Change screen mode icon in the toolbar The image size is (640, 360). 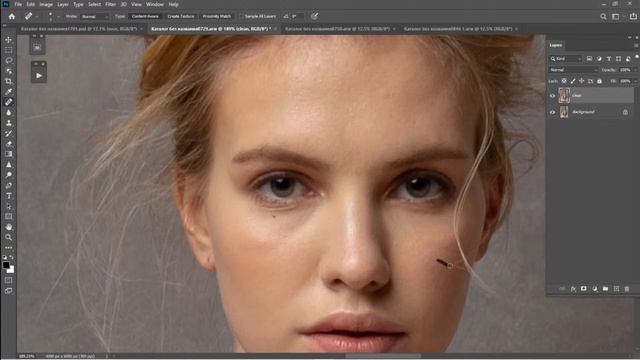pos(9,291)
